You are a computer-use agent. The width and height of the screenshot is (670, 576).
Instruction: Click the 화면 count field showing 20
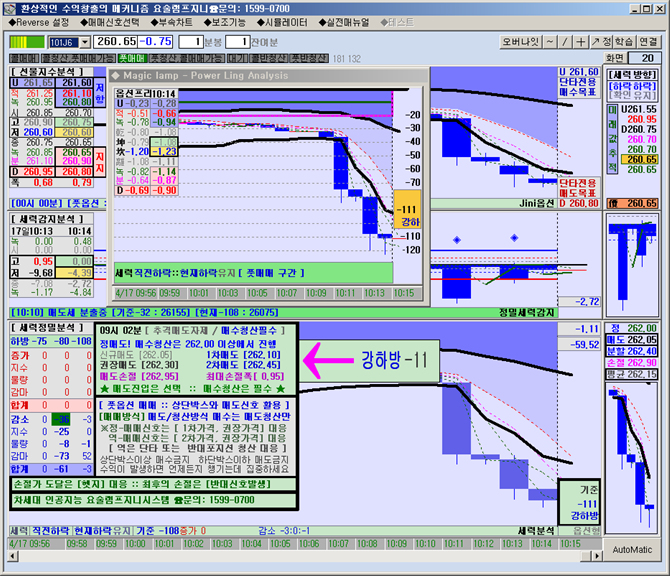coord(644,58)
